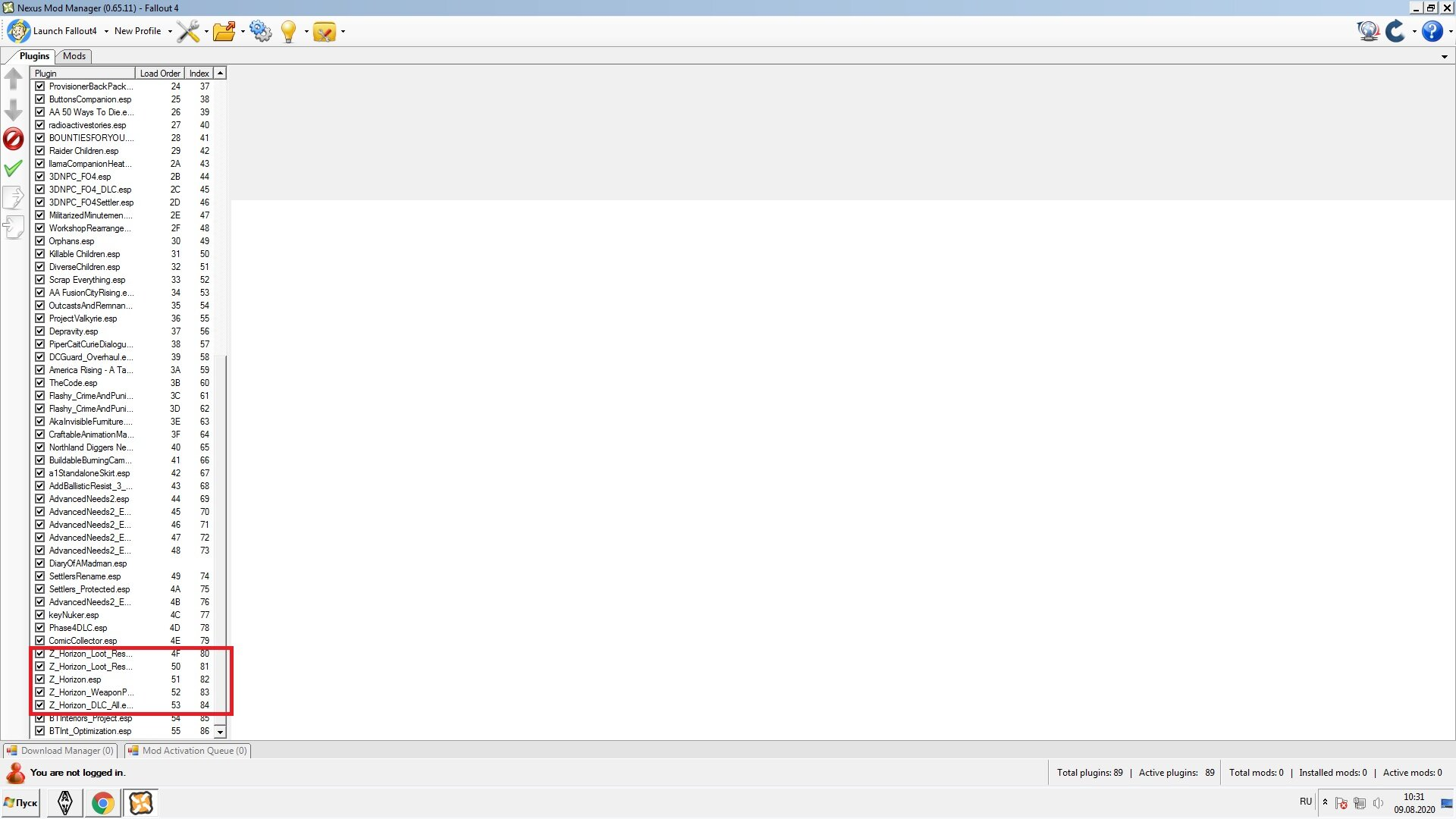Click the green enable all checkmark icon

(x=14, y=168)
